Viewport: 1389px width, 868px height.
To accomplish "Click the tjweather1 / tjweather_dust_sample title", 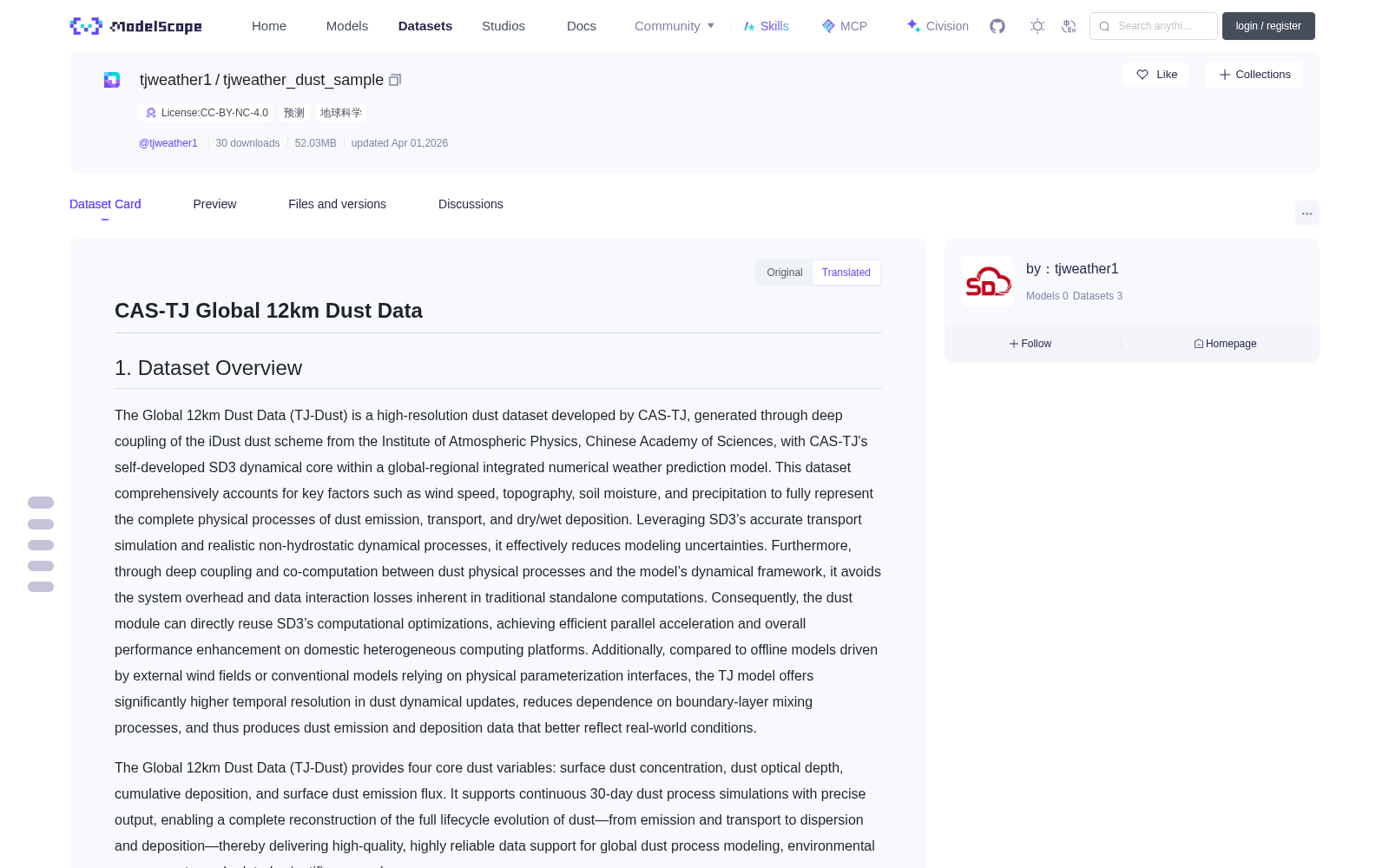I will click(261, 80).
